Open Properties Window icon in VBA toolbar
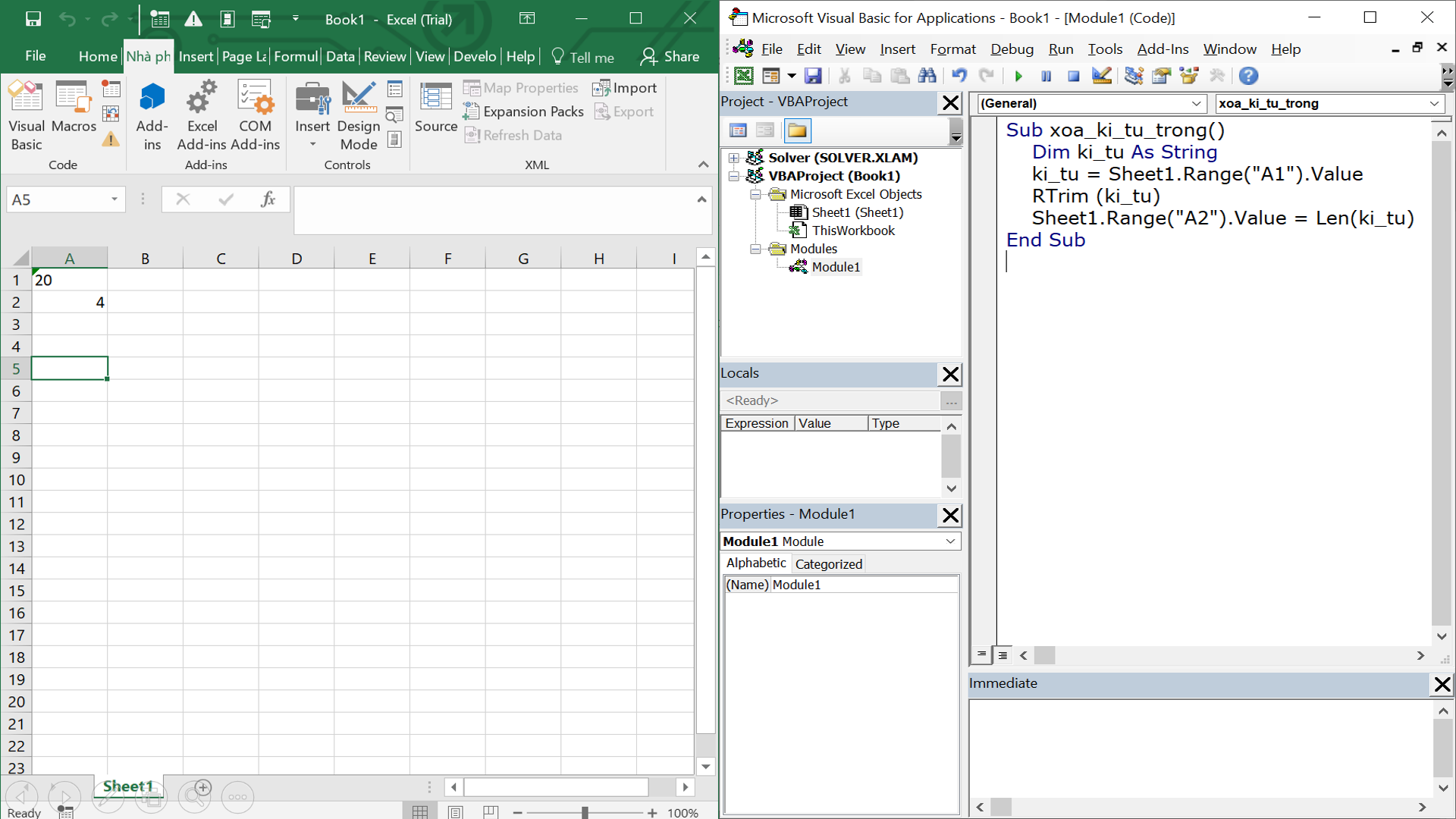Image resolution: width=1456 pixels, height=819 pixels. pyautogui.click(x=1161, y=76)
